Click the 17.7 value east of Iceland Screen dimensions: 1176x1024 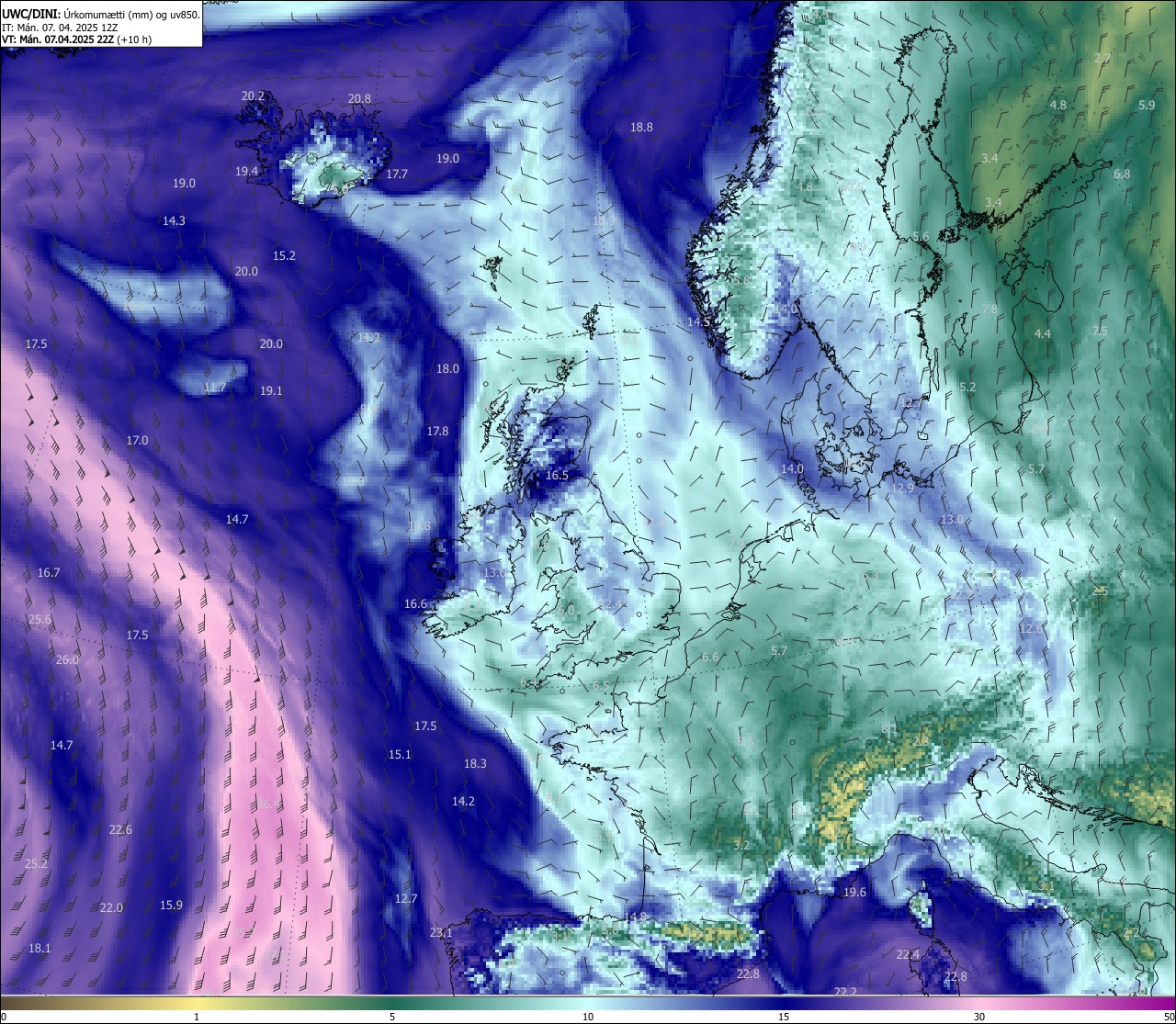(397, 174)
